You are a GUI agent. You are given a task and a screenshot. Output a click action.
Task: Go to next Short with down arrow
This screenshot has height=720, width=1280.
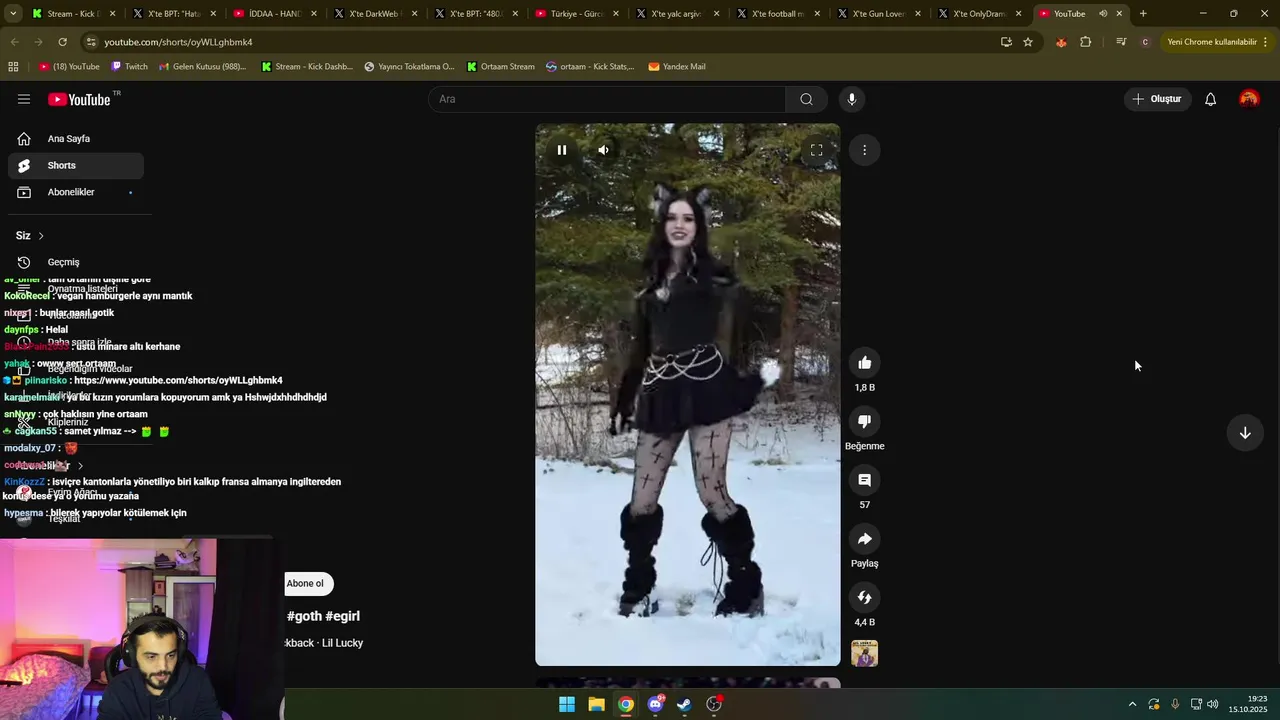[1245, 433]
